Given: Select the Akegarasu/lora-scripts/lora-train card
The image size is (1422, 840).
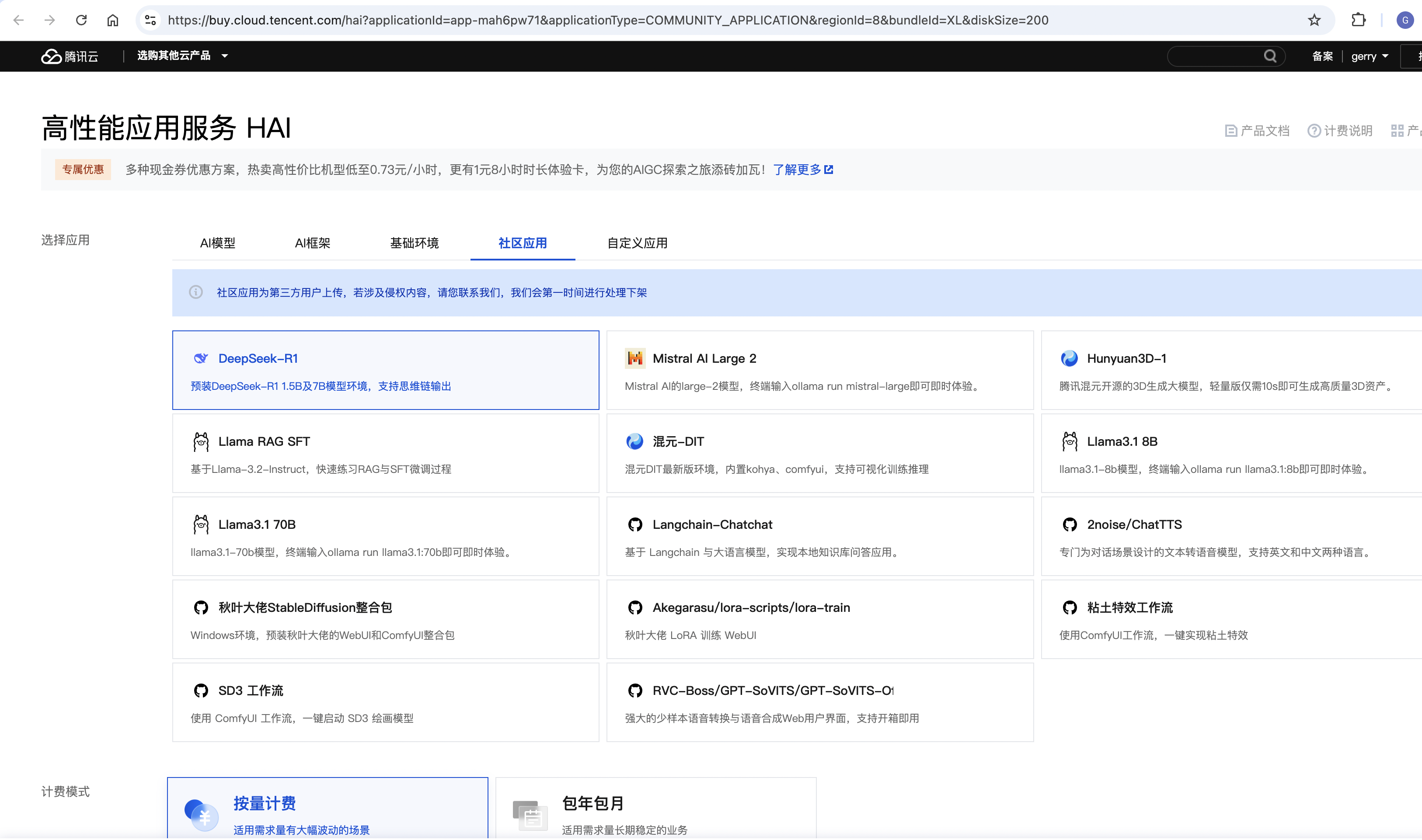Looking at the screenshot, I should (819, 620).
